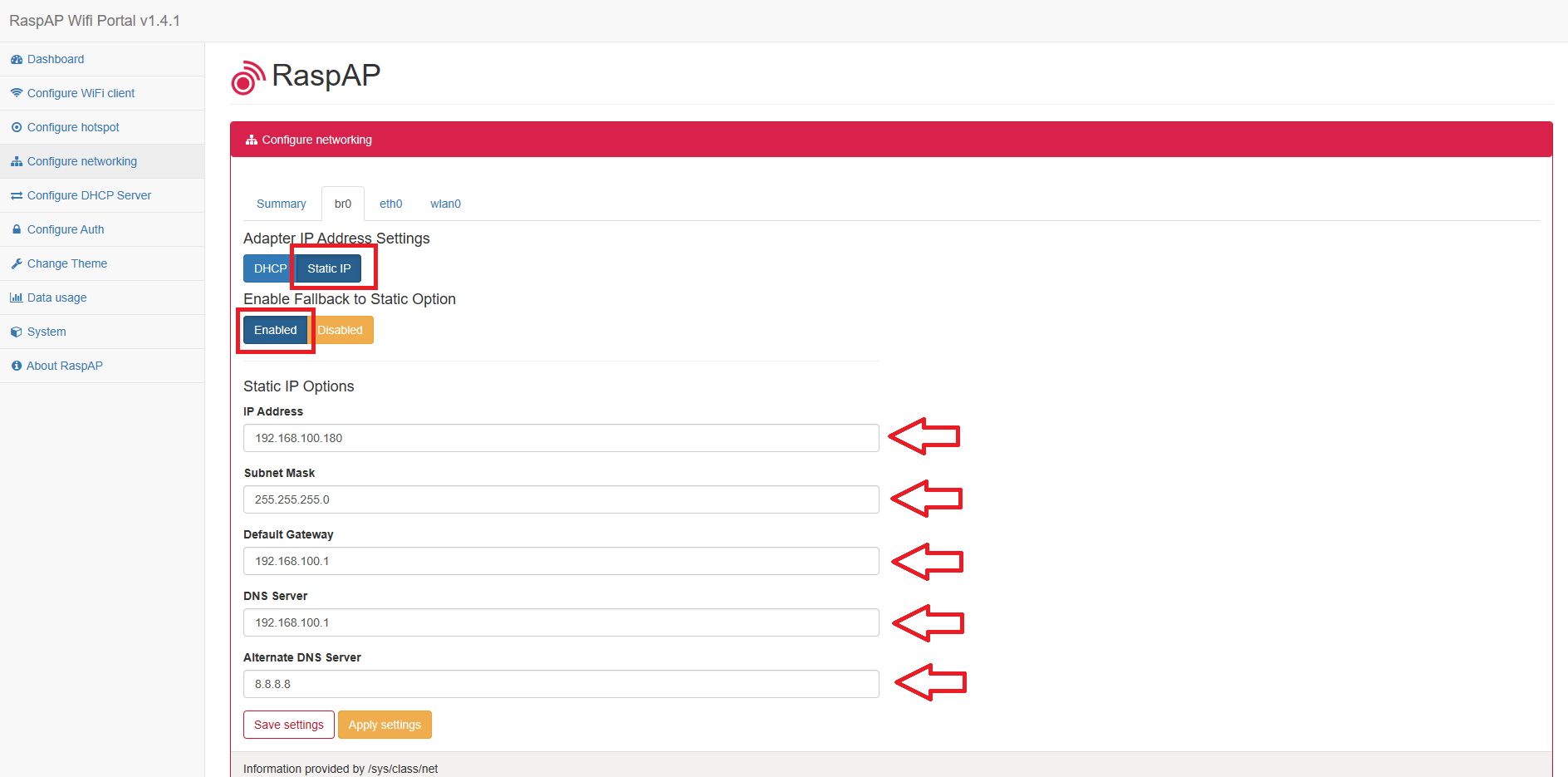Click the Configure networking panel header text
Image resolution: width=1568 pixels, height=777 pixels.
click(317, 140)
